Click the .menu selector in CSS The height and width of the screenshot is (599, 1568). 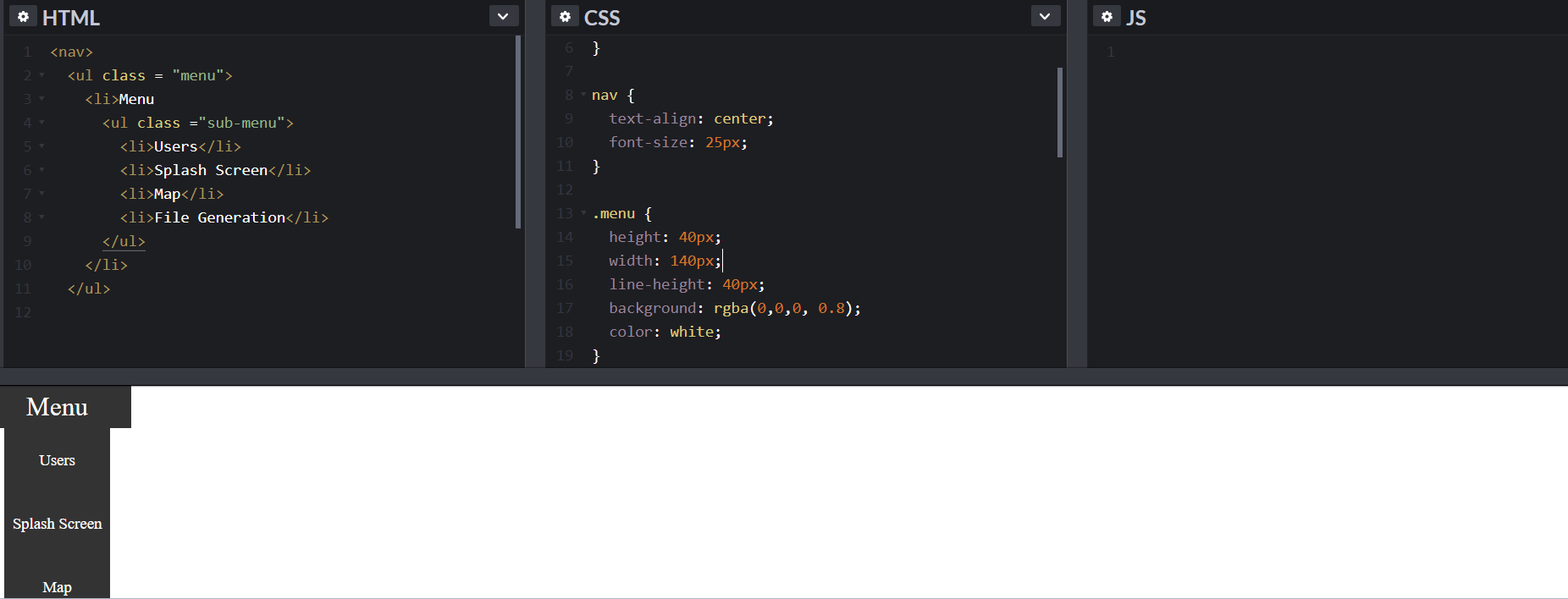pyautogui.click(x=613, y=213)
